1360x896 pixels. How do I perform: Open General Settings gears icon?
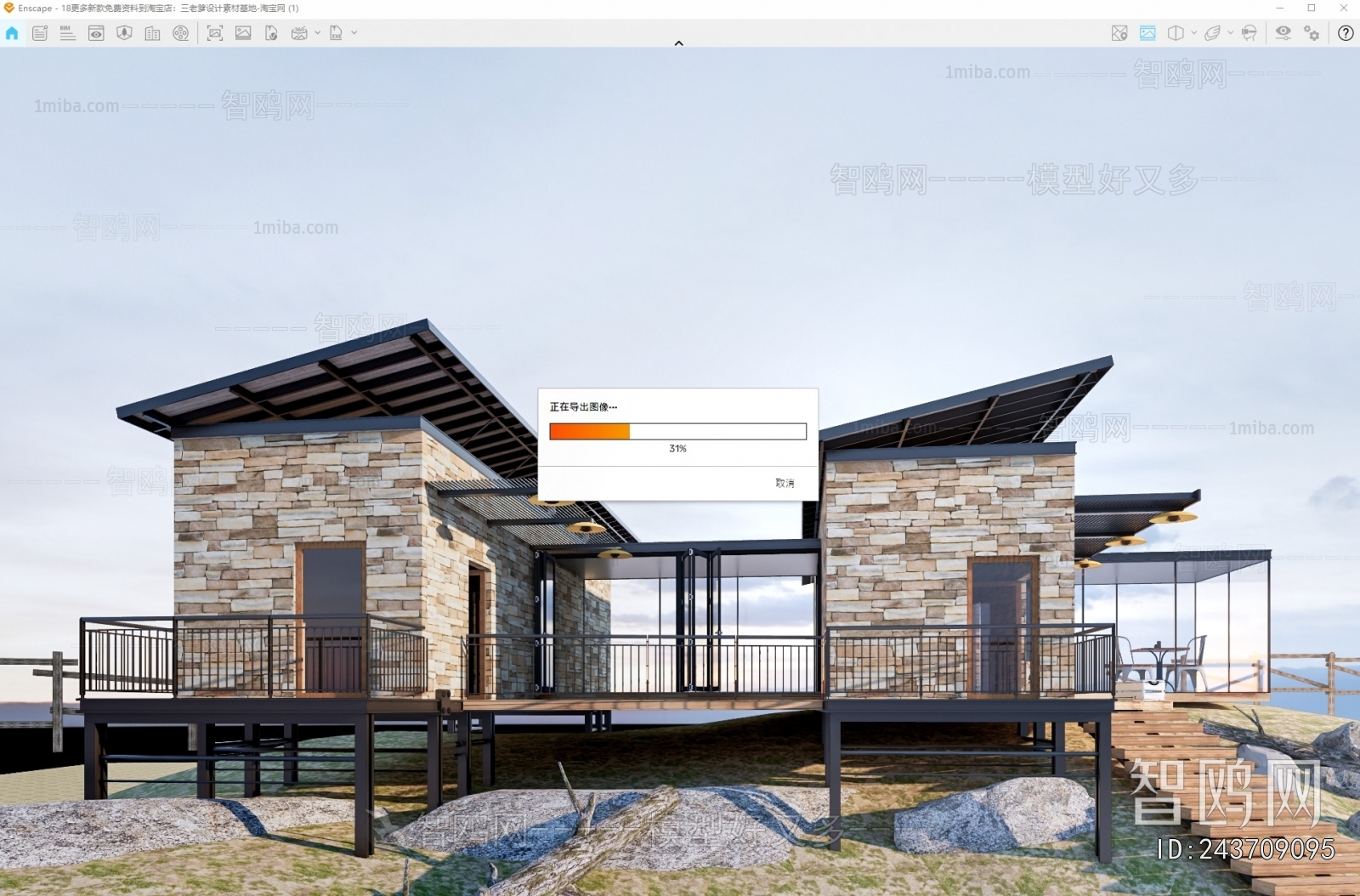[x=1312, y=33]
